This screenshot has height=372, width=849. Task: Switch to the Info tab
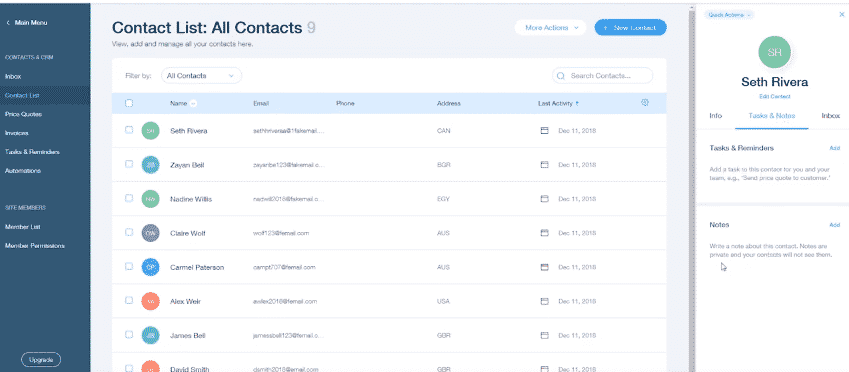(715, 116)
